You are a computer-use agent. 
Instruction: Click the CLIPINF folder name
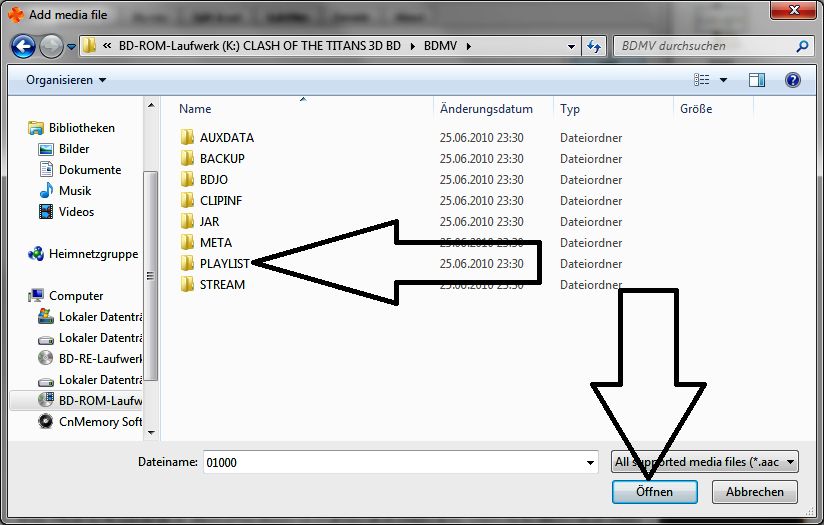(x=221, y=201)
